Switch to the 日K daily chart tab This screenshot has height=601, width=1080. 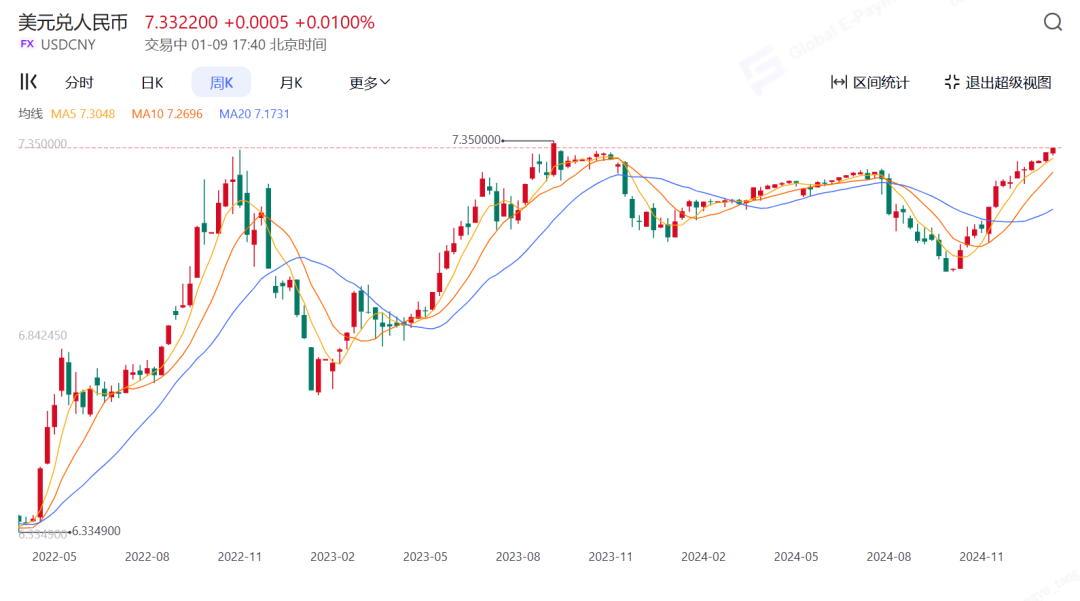pyautogui.click(x=152, y=83)
